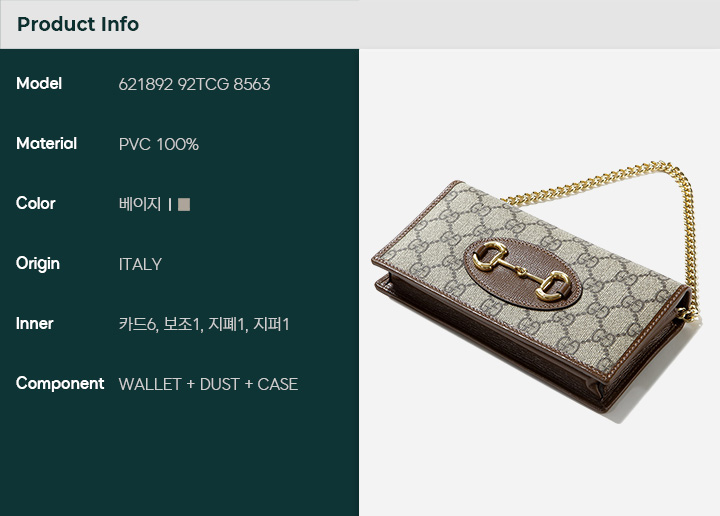Click the ITALY origin value
This screenshot has width=720, height=516.
[x=140, y=264]
